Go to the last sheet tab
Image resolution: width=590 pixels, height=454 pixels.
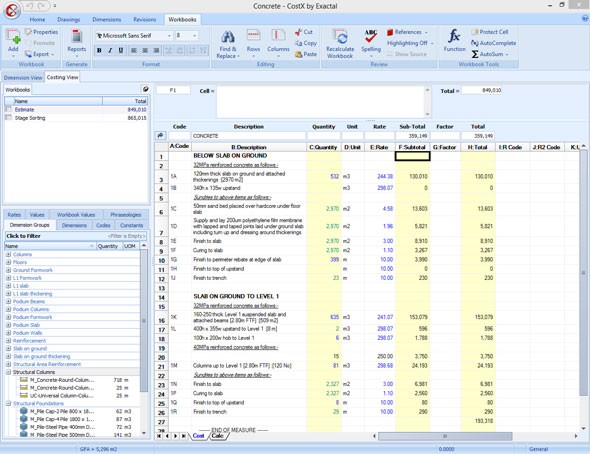(184, 436)
